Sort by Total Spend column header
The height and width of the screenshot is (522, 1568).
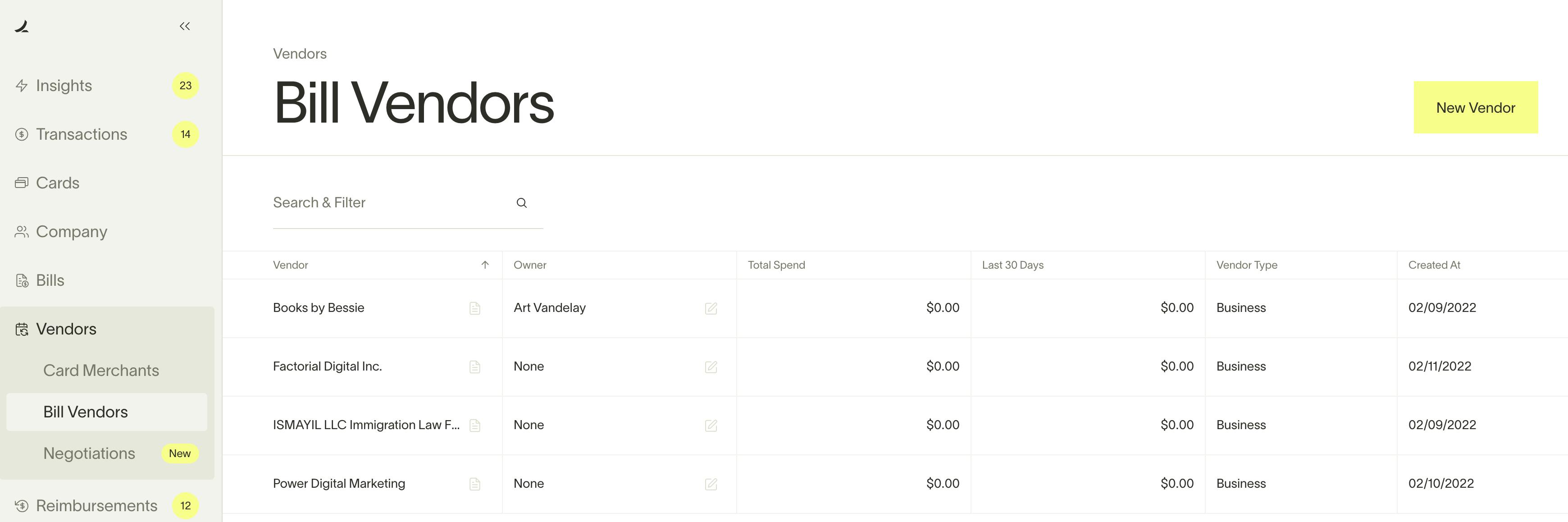776,265
